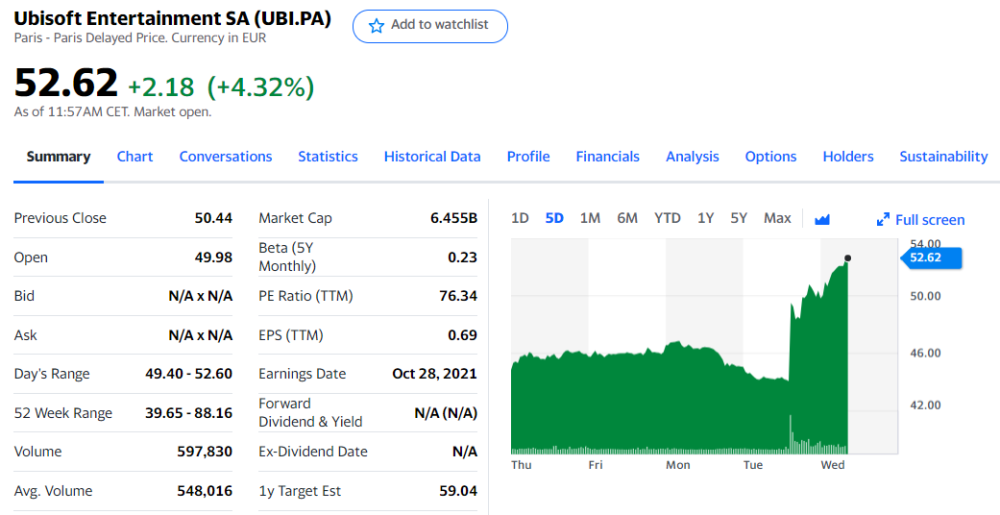
Task: Click the Add to watchlist button
Action: tap(430, 26)
